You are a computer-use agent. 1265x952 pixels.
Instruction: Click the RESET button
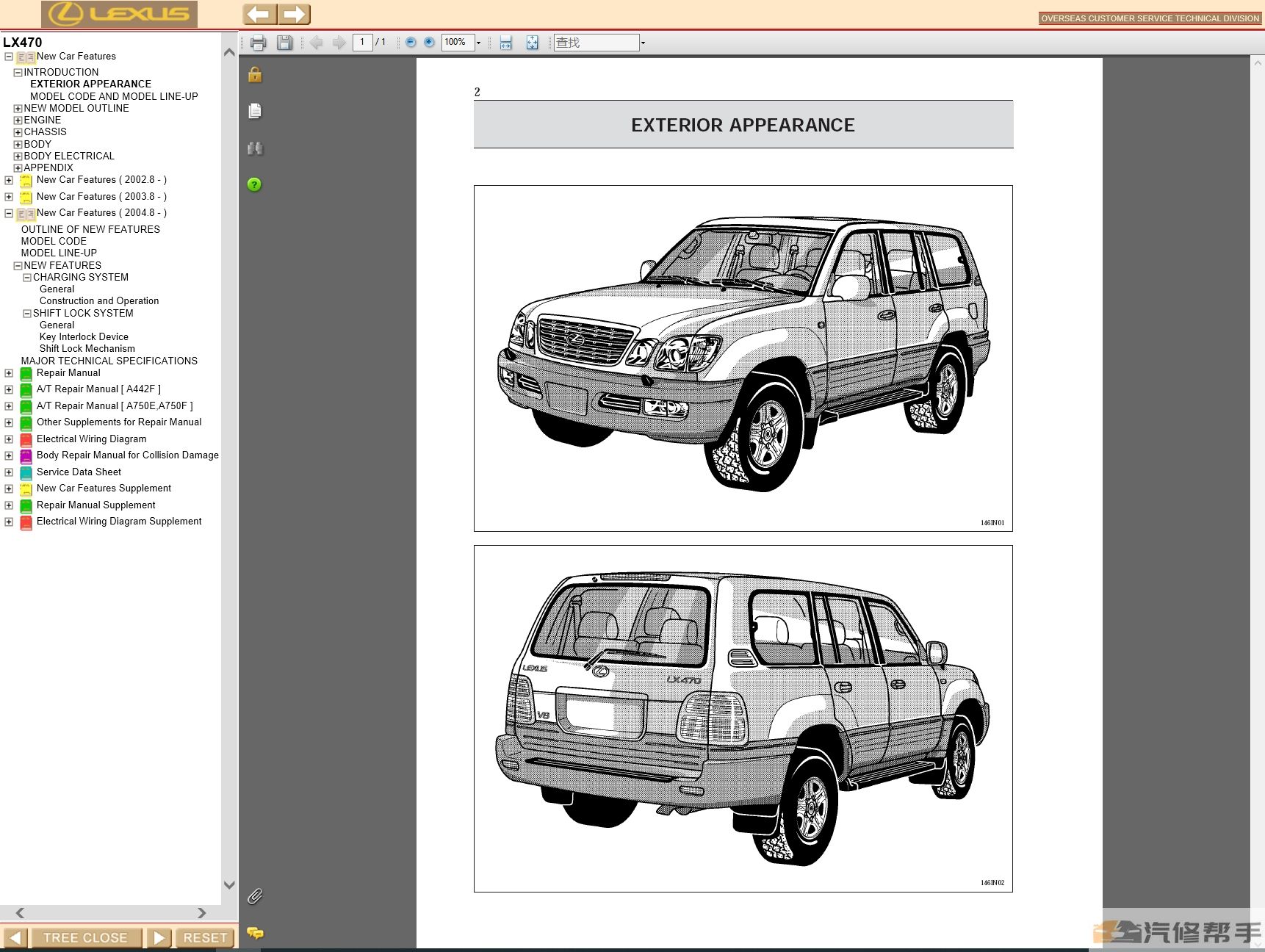point(205,938)
